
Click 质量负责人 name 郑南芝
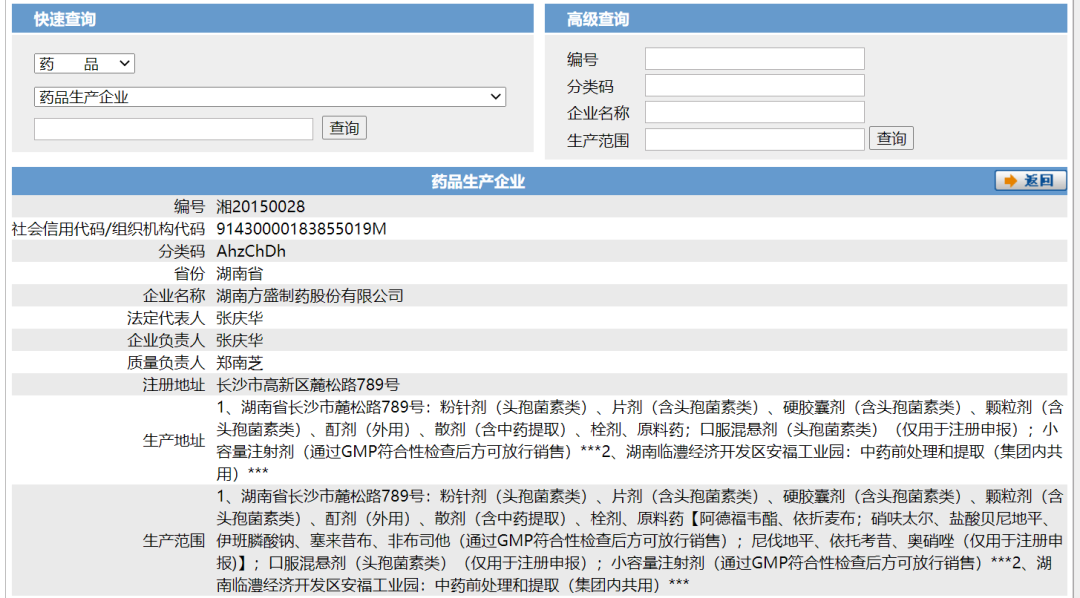point(239,362)
